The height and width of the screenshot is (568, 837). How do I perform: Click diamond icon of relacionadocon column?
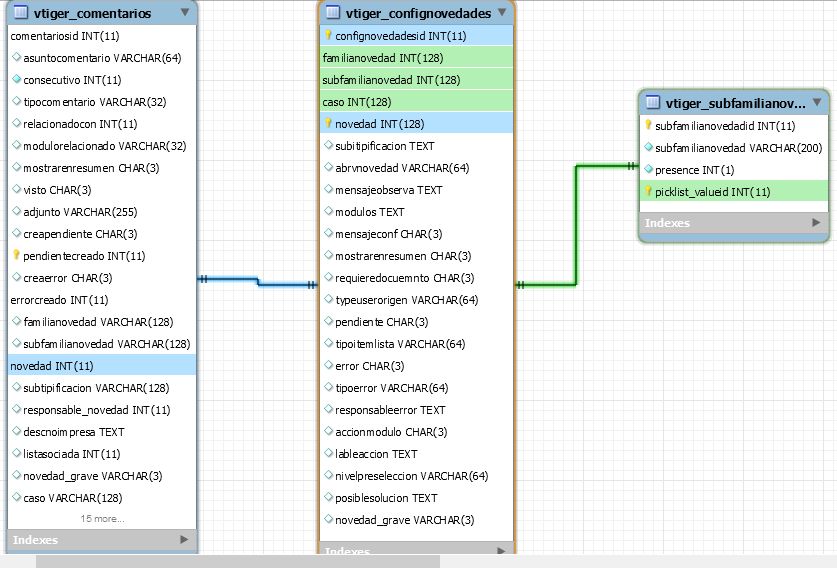[x=17, y=123]
